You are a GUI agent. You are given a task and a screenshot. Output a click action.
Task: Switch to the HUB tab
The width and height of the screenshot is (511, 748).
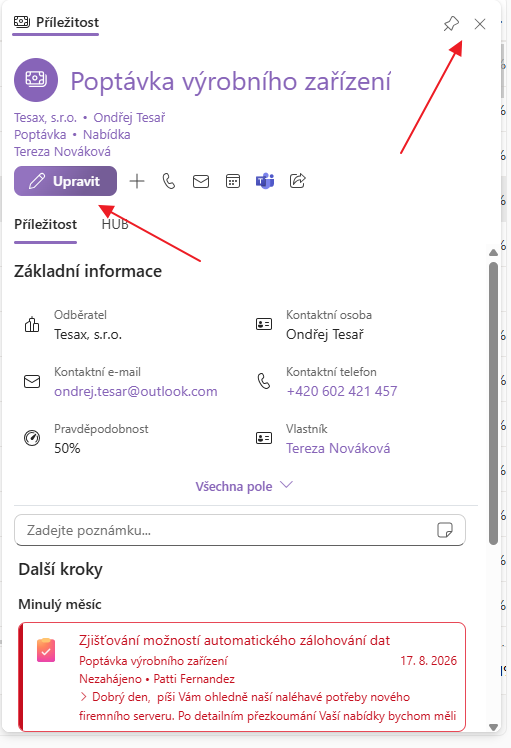point(115,224)
